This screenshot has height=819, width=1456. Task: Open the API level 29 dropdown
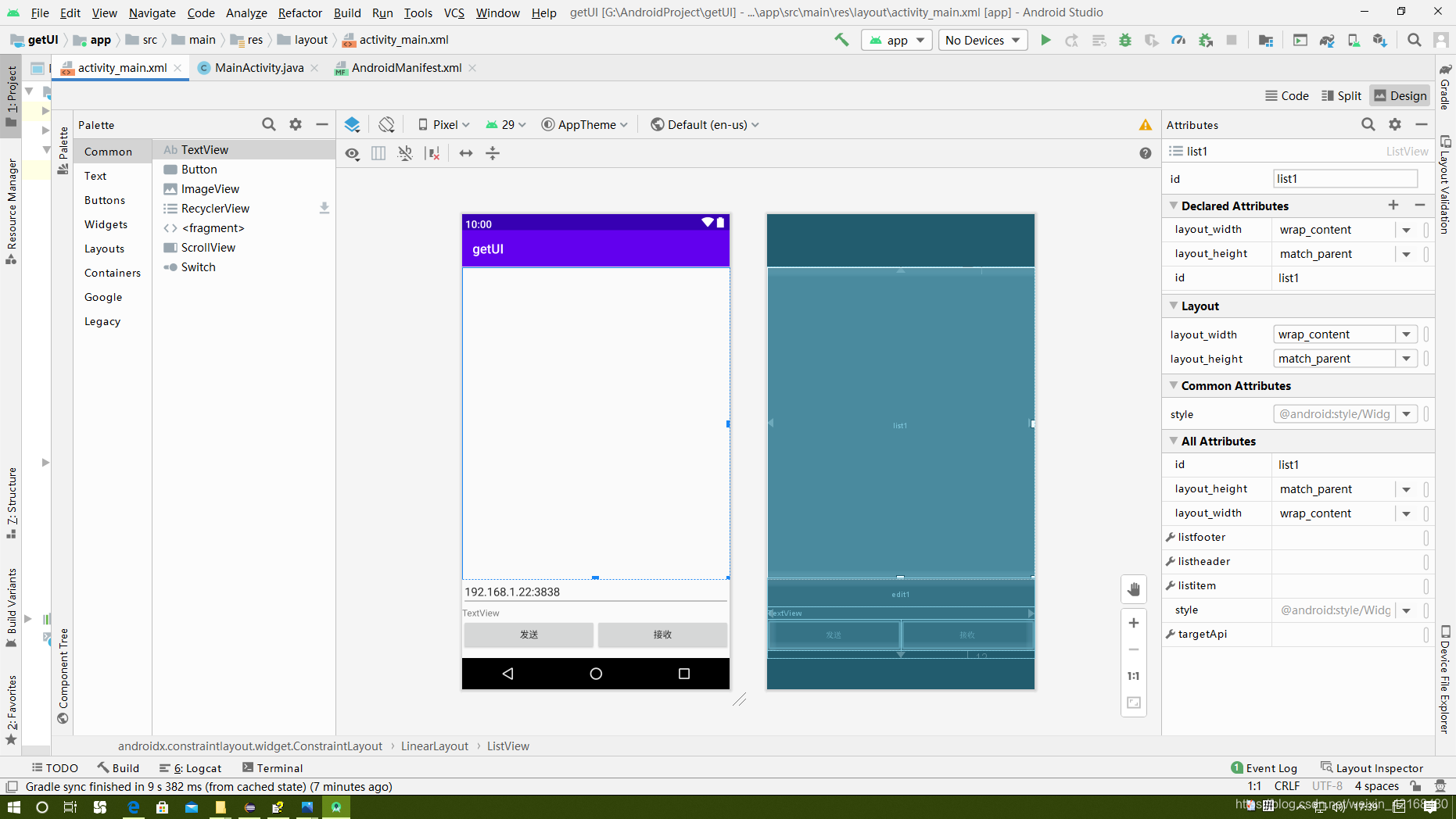[506, 125]
